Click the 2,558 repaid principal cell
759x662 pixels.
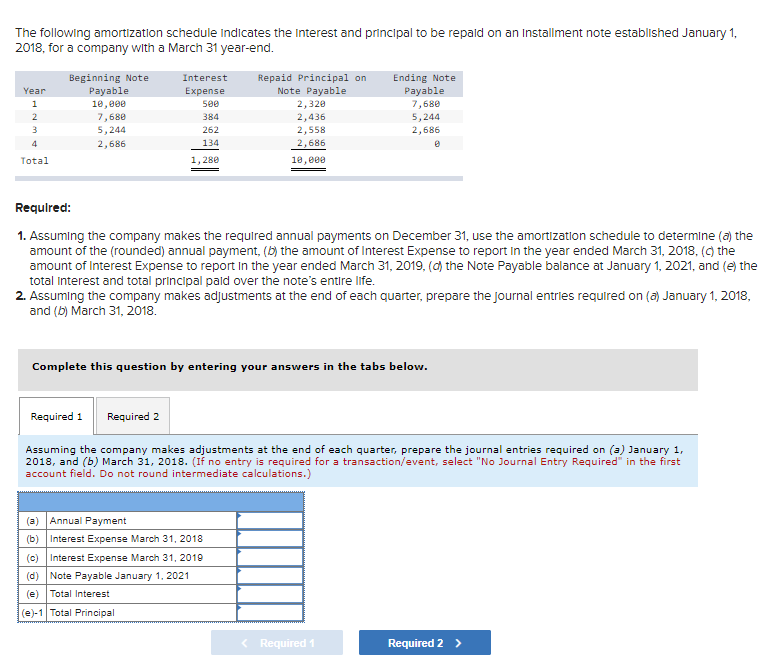311,130
